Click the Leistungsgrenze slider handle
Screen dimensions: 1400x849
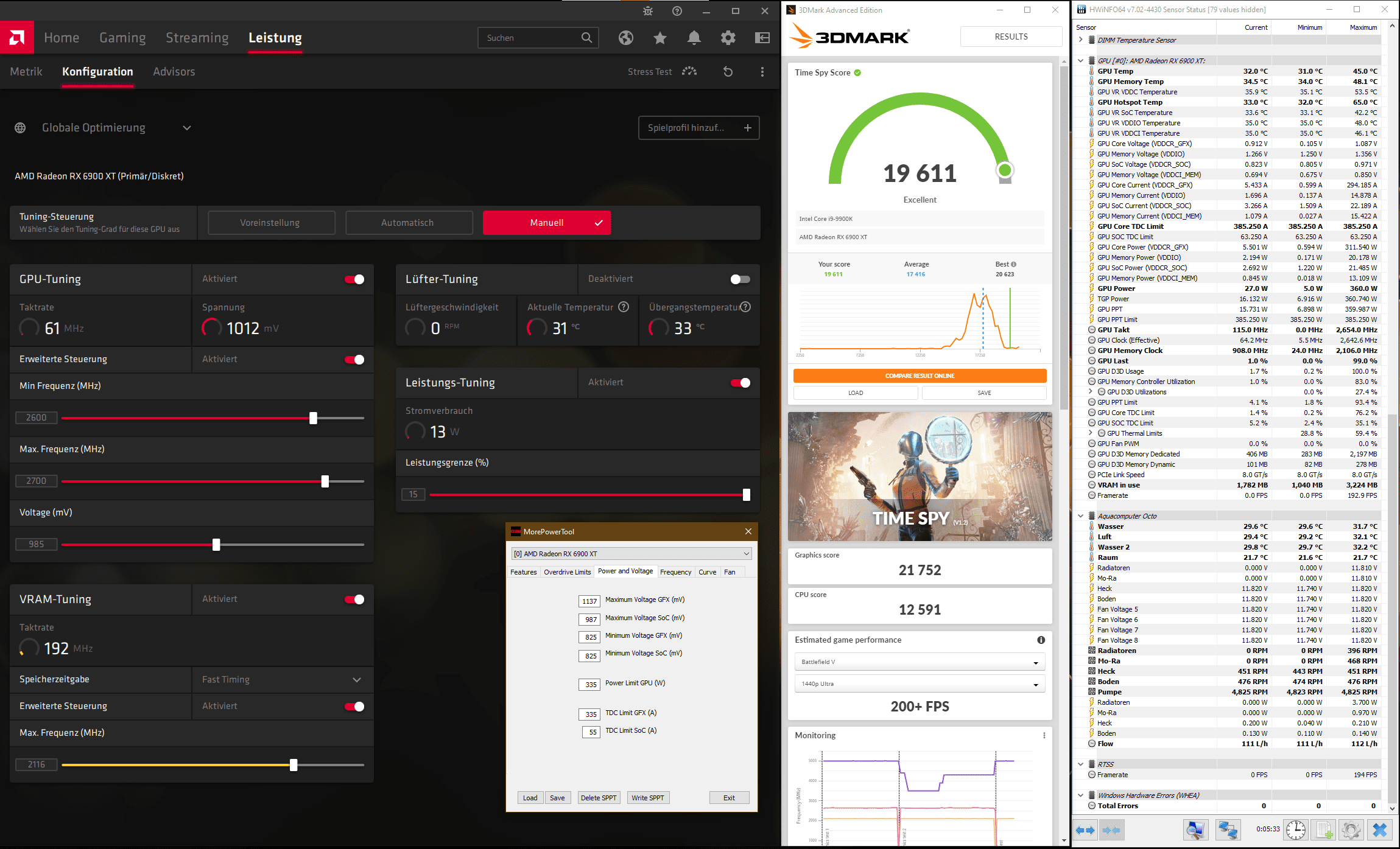coord(747,495)
